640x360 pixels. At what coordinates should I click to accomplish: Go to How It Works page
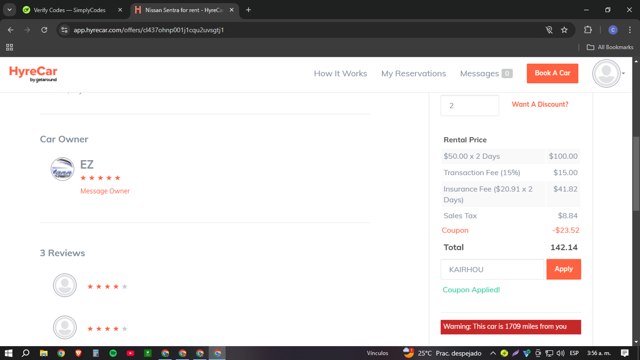pyautogui.click(x=340, y=73)
